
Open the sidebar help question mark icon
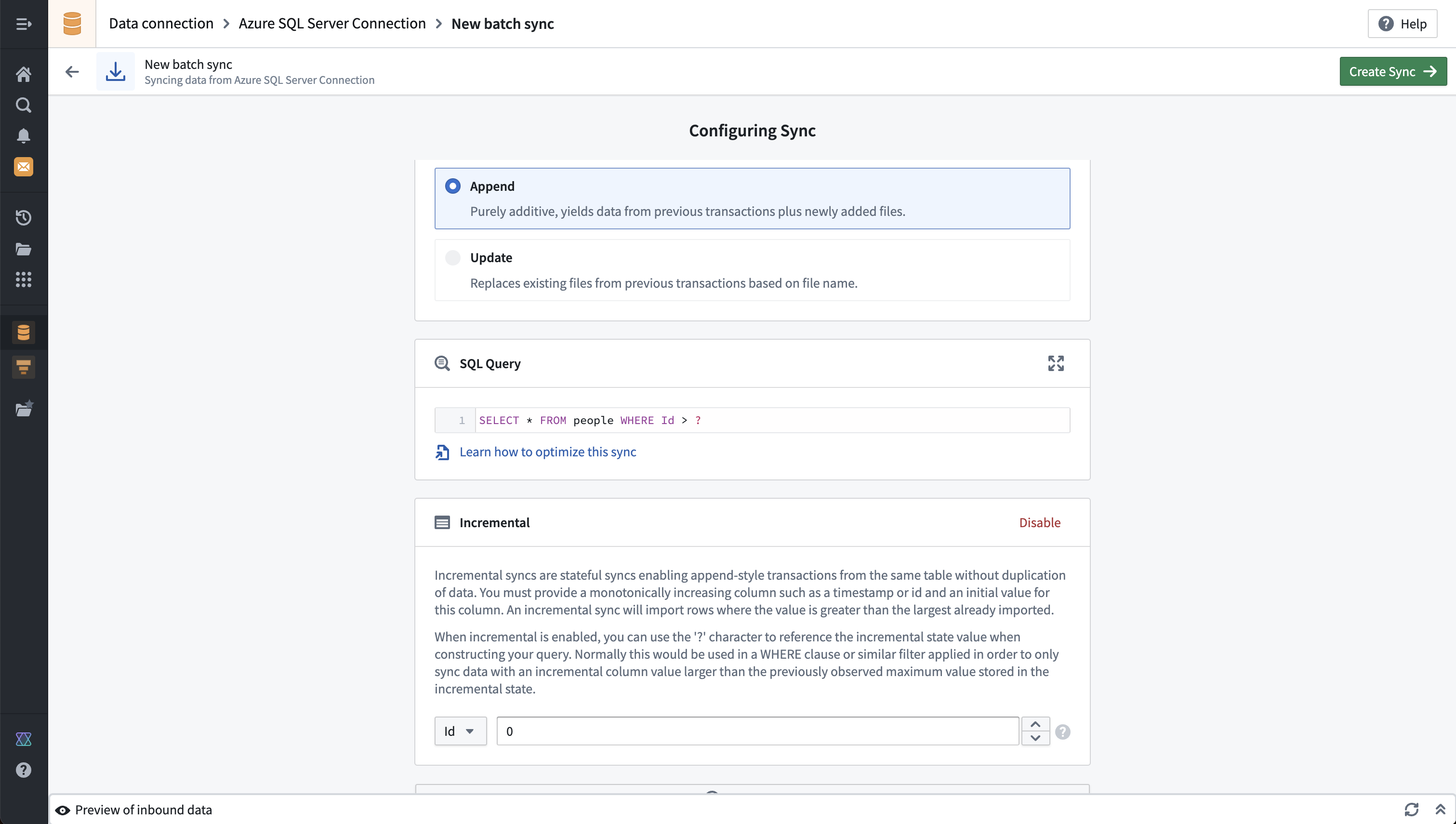23,770
